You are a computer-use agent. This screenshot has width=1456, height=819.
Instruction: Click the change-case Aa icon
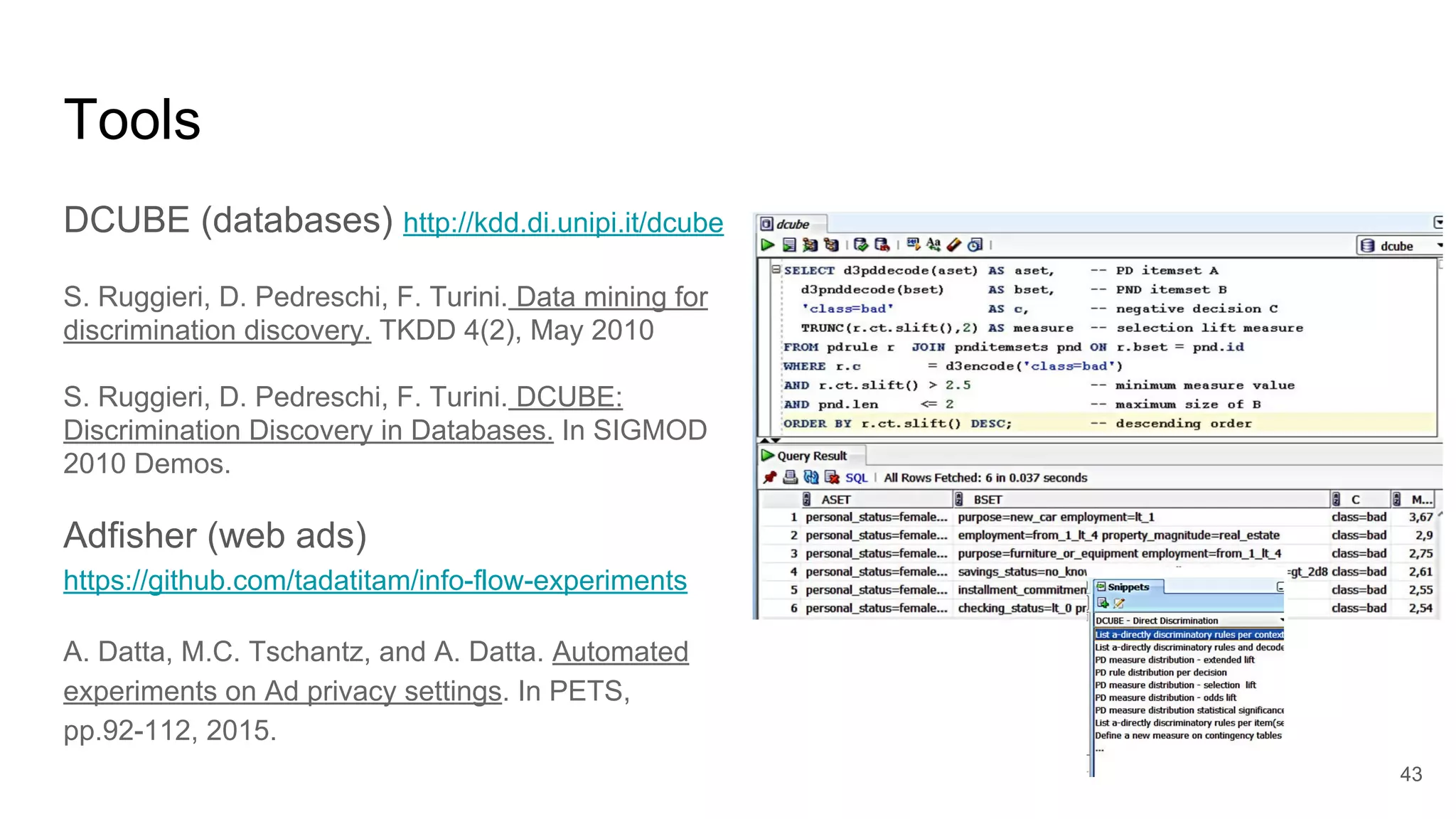click(x=933, y=245)
